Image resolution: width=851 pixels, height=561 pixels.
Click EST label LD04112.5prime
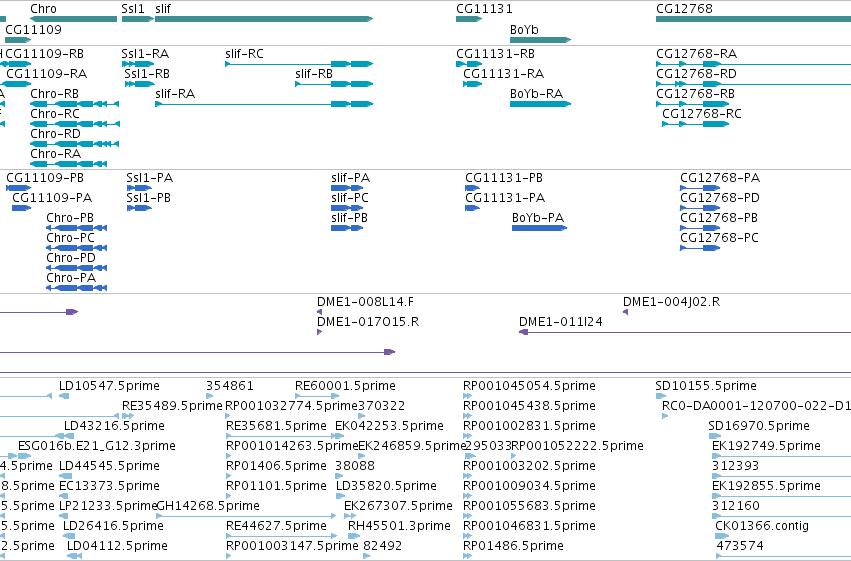[x=117, y=546]
